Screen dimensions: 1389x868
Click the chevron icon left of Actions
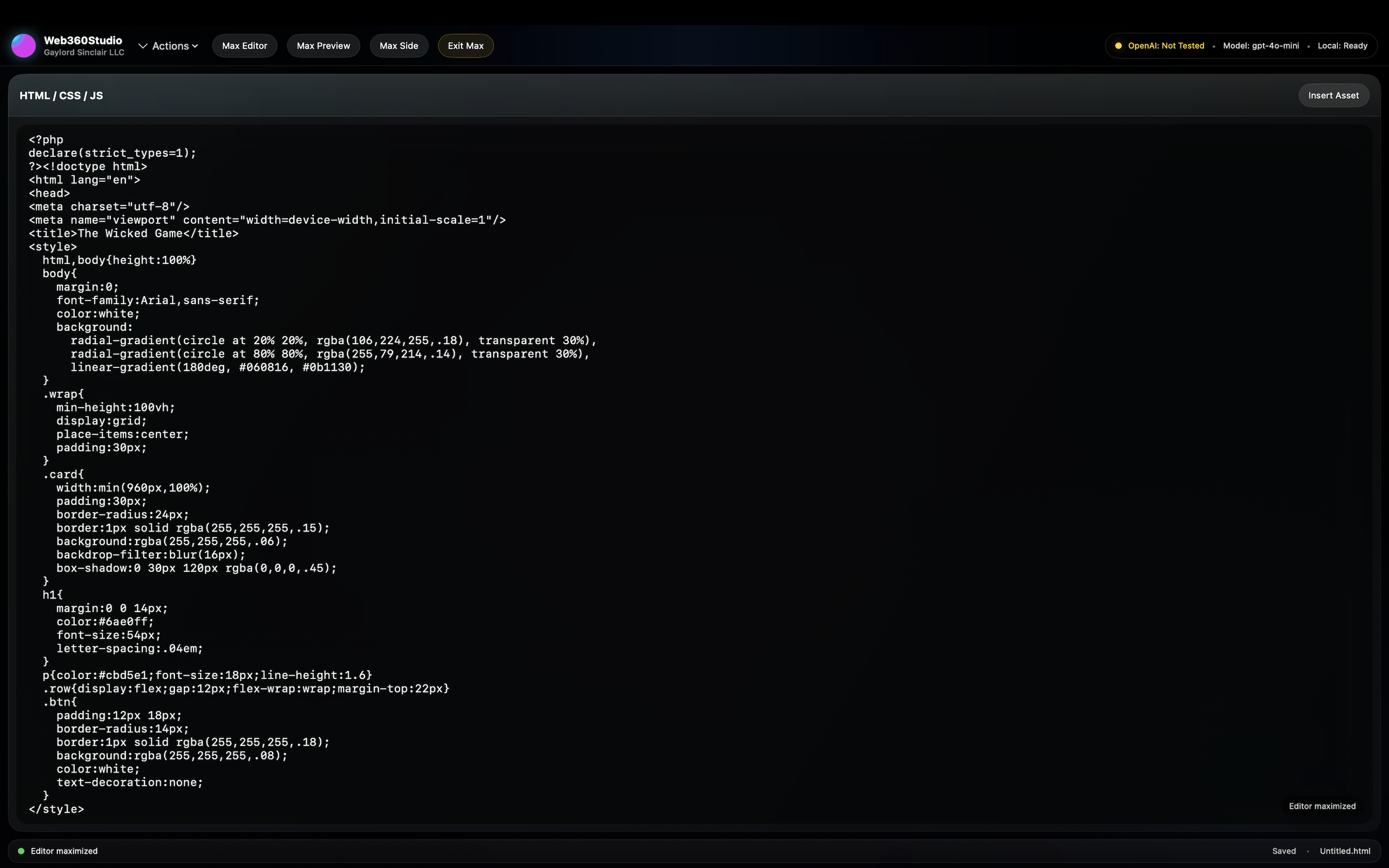coord(144,45)
